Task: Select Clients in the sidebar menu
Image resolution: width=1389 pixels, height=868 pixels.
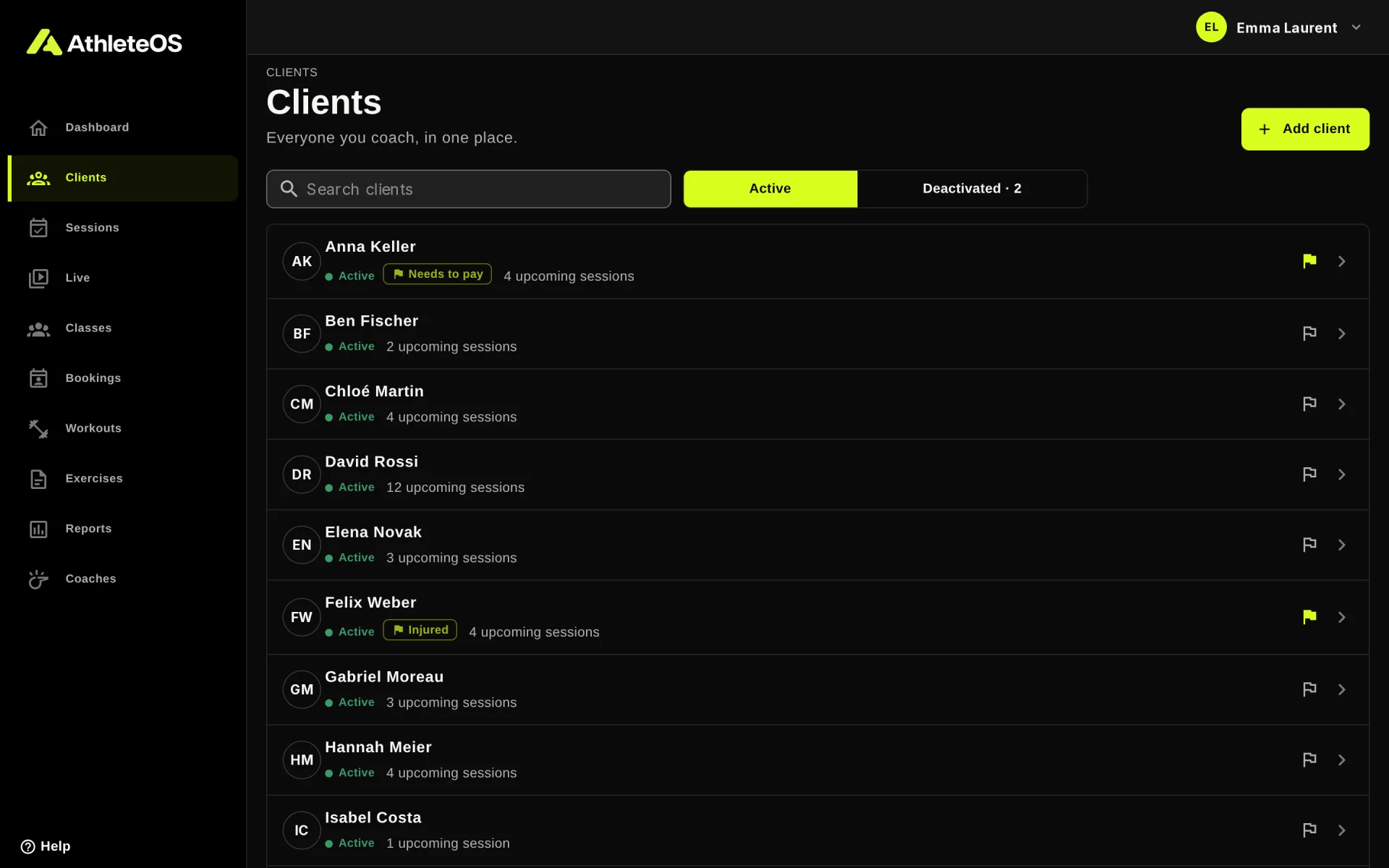Action: click(123, 178)
